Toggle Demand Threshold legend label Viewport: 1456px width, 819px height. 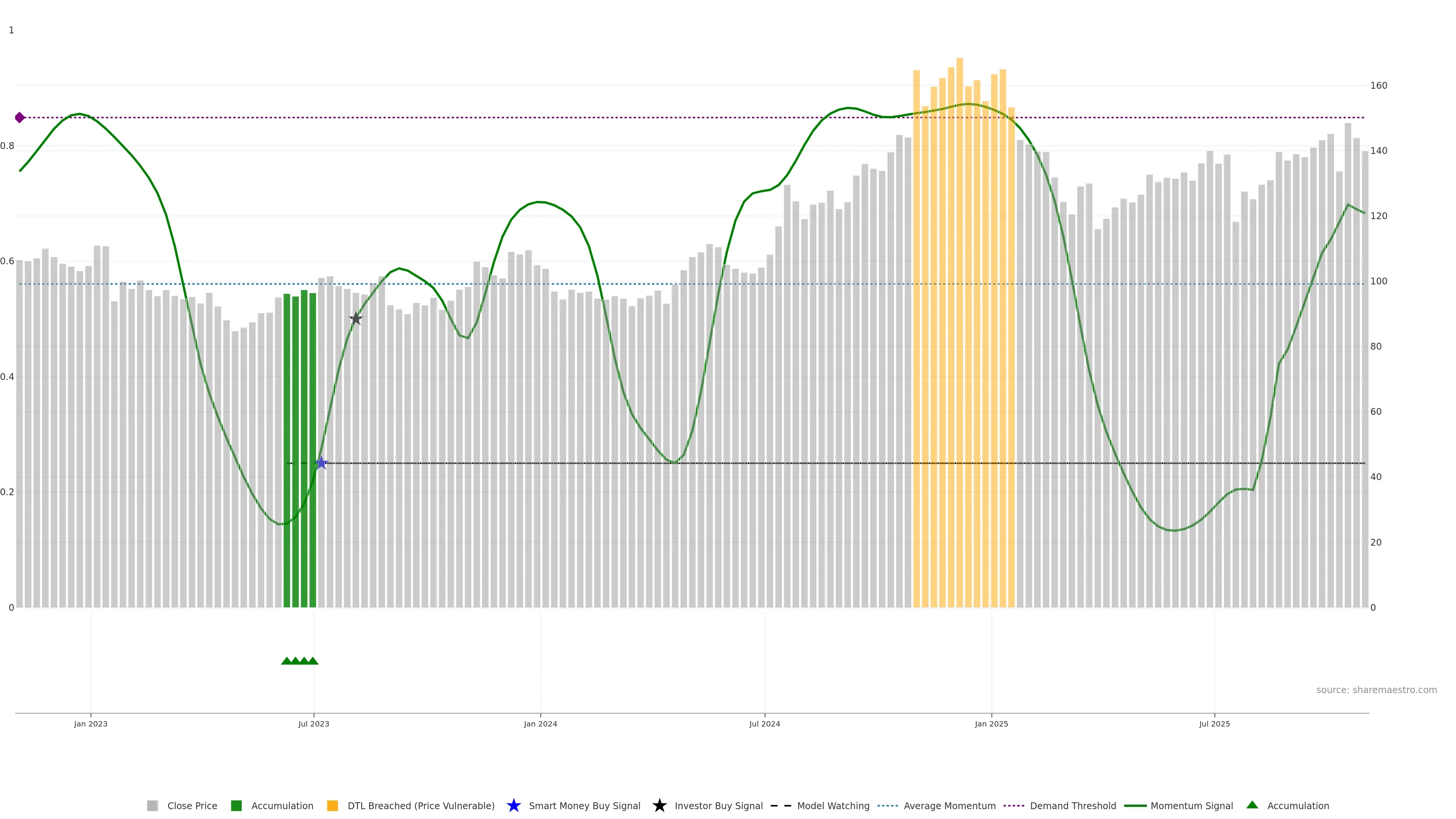click(1073, 806)
